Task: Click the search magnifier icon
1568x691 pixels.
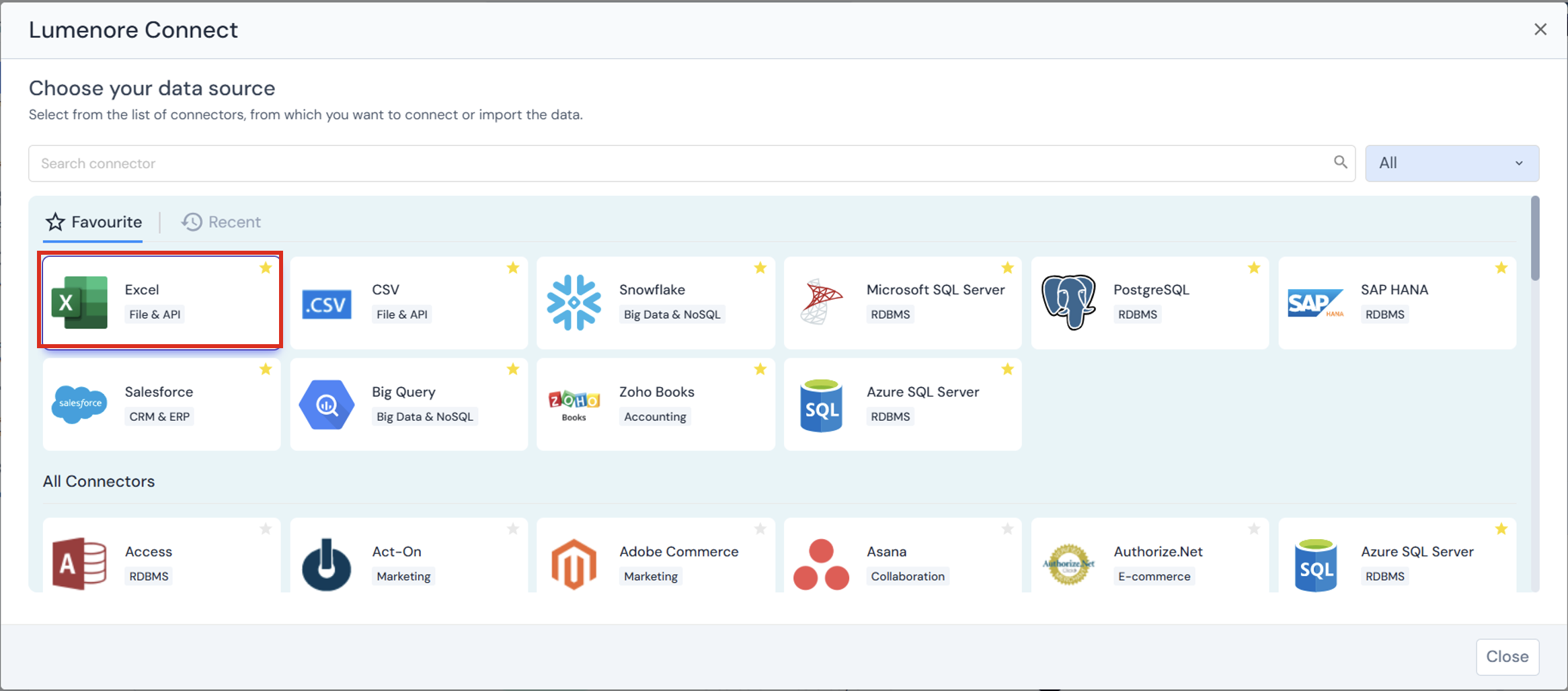Action: pyautogui.click(x=1340, y=163)
